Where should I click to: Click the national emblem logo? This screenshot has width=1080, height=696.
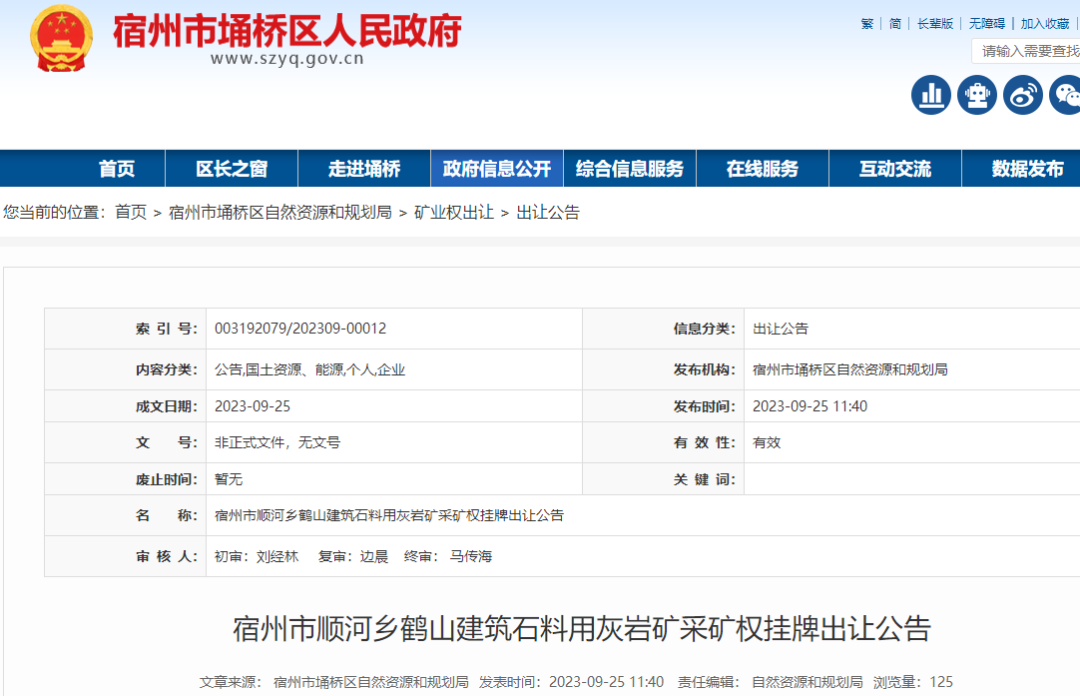point(61,38)
